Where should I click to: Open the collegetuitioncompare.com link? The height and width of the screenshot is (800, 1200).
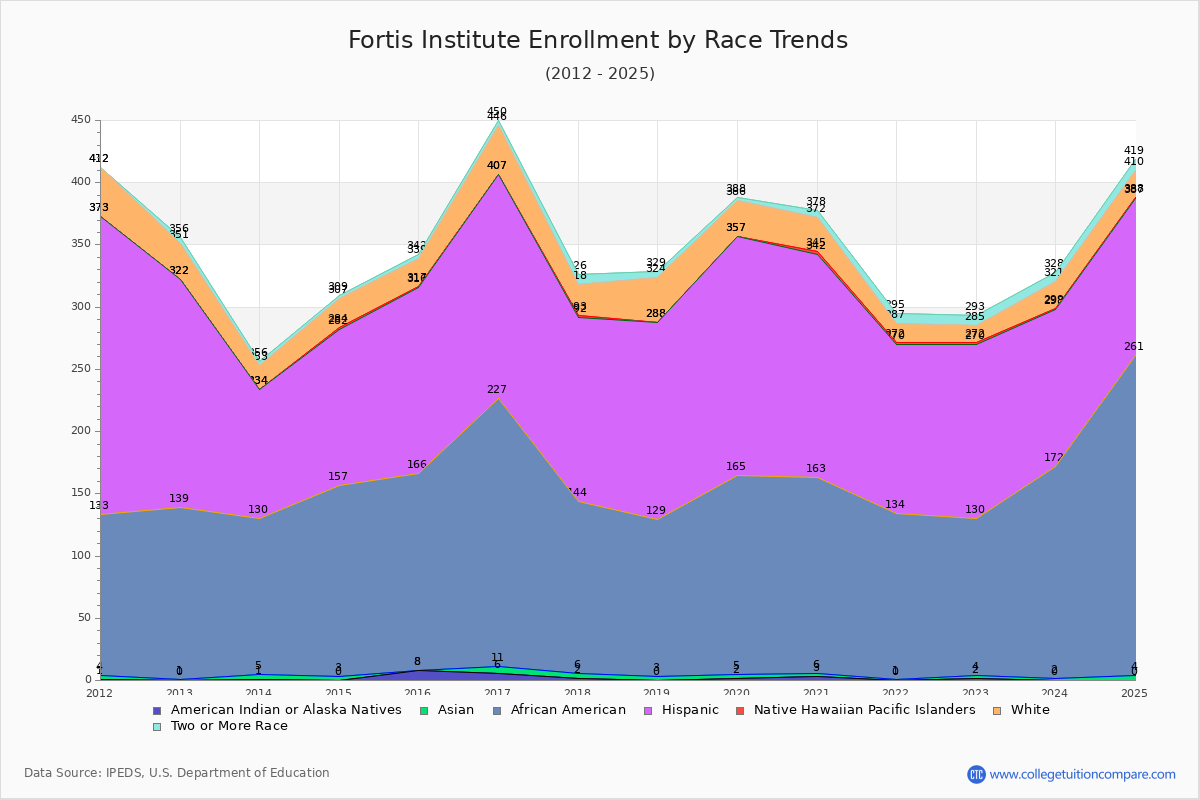1083,774
